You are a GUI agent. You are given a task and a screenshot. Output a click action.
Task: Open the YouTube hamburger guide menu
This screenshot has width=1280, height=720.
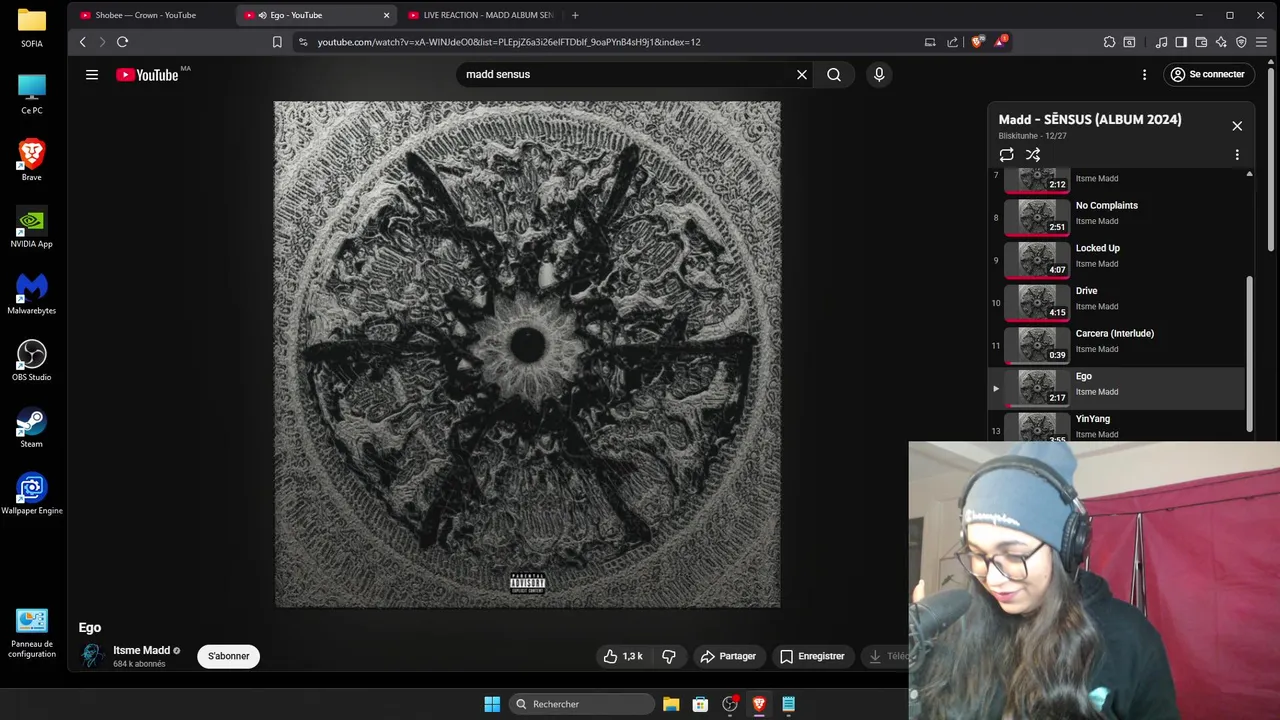[x=92, y=74]
